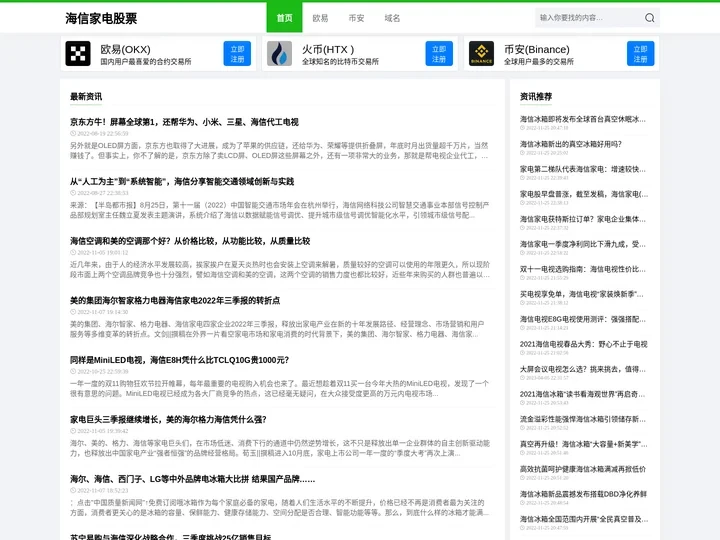The width and height of the screenshot is (720, 540).
Task: Open sidebar link 家电股早盘普涨
Action: tap(584, 194)
